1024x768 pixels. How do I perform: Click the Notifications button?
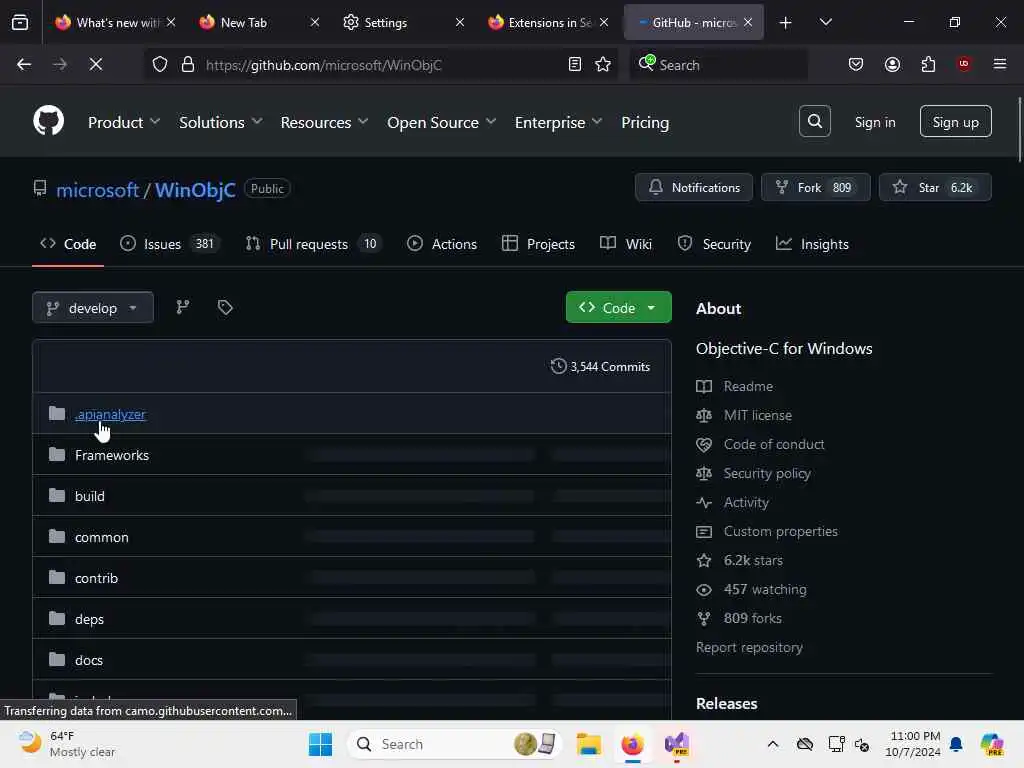(694, 187)
